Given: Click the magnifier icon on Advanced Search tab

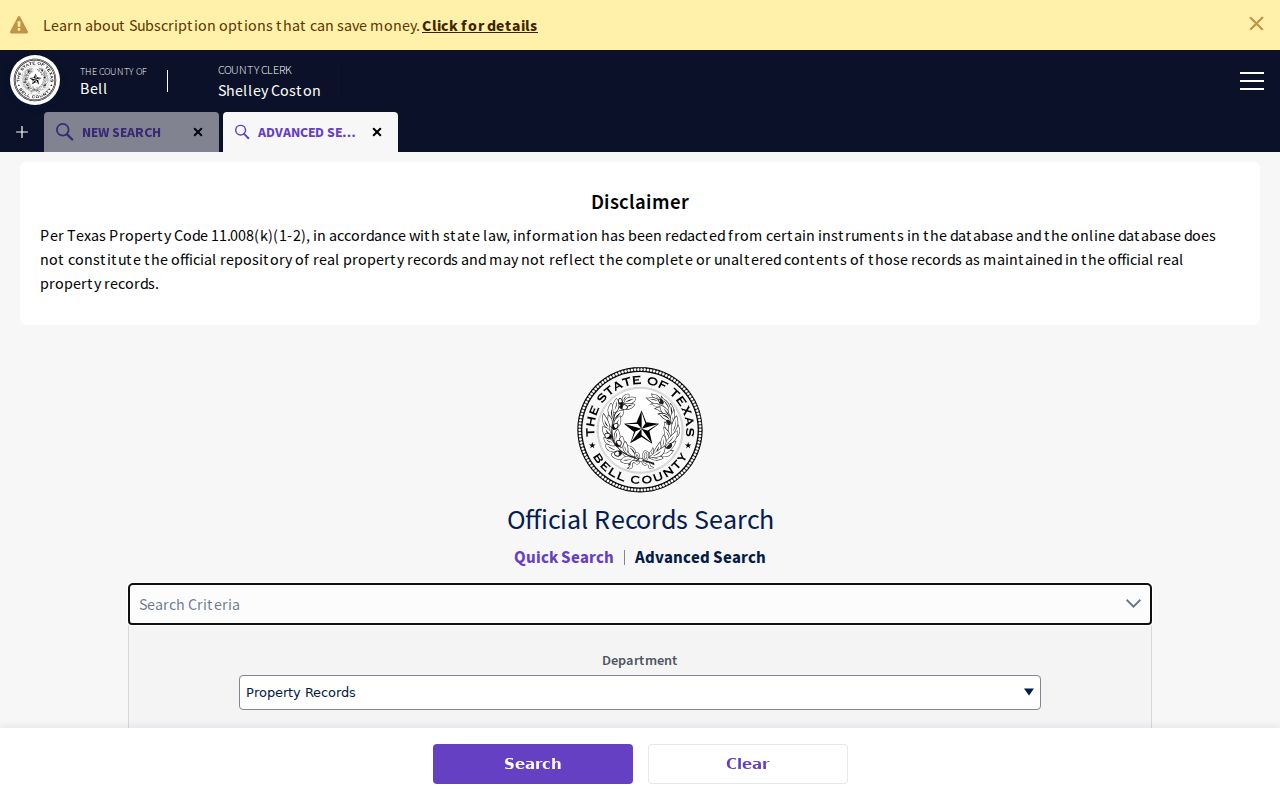Looking at the screenshot, I should click(x=242, y=132).
